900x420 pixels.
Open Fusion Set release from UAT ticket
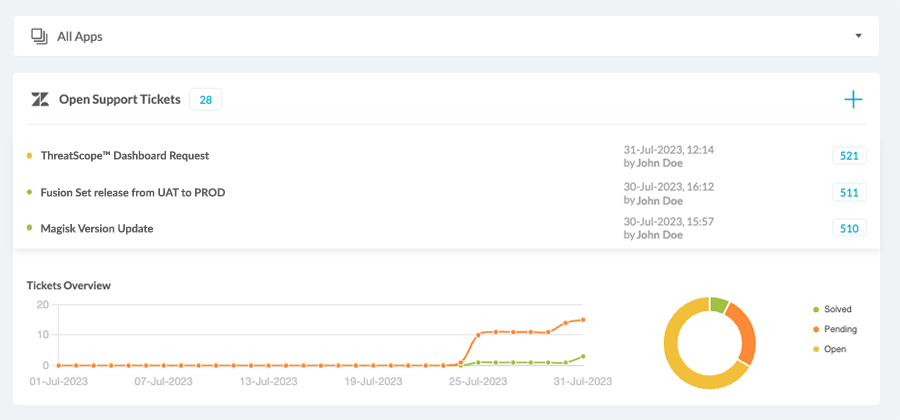click(132, 192)
